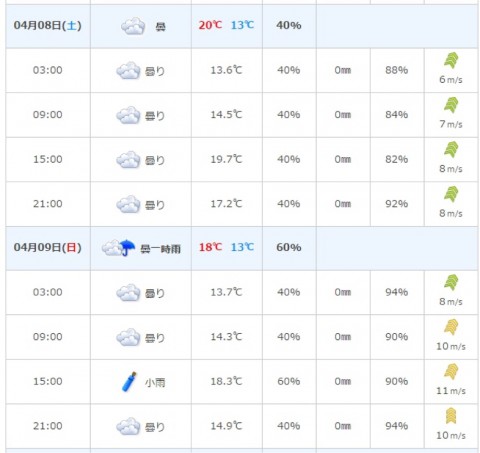This screenshot has width=480, height=453.
Task: Click the green wind arrow showing 7 m/s
Action: point(451,105)
